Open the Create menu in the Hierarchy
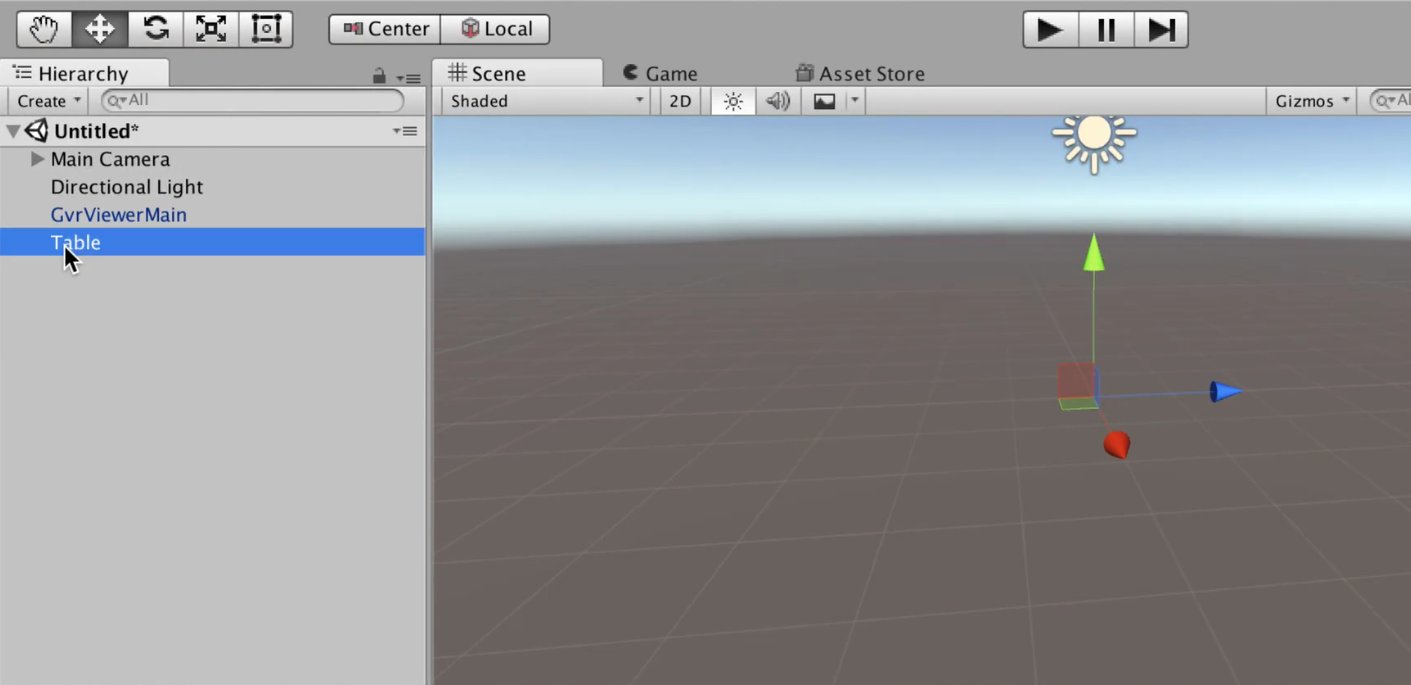This screenshot has width=1411, height=685. click(x=46, y=100)
